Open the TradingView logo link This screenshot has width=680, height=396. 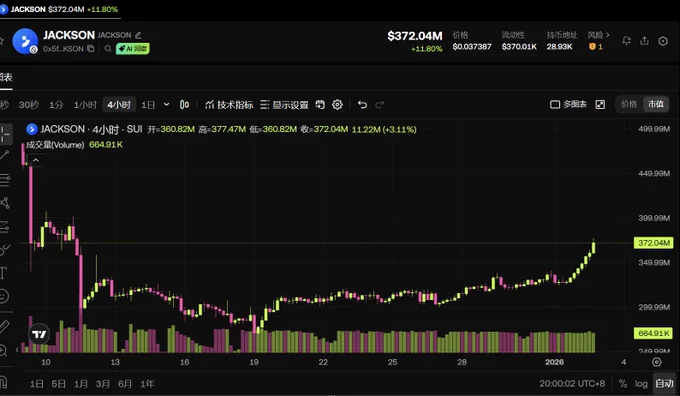[x=39, y=334]
